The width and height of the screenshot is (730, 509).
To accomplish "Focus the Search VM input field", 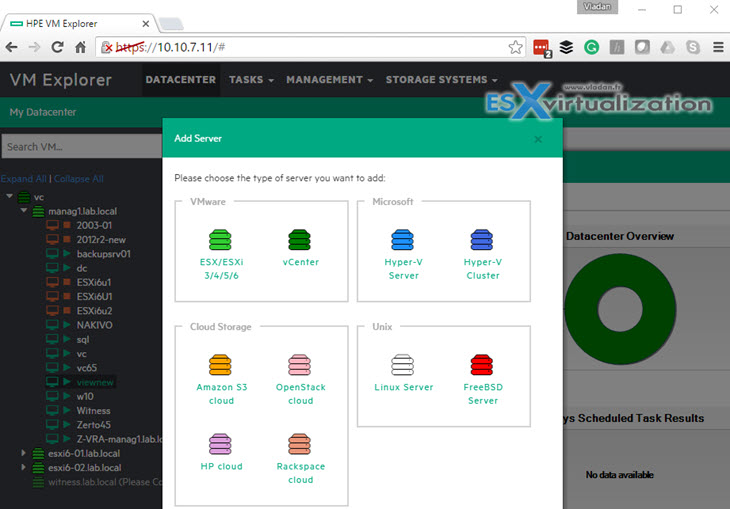I will [82, 147].
